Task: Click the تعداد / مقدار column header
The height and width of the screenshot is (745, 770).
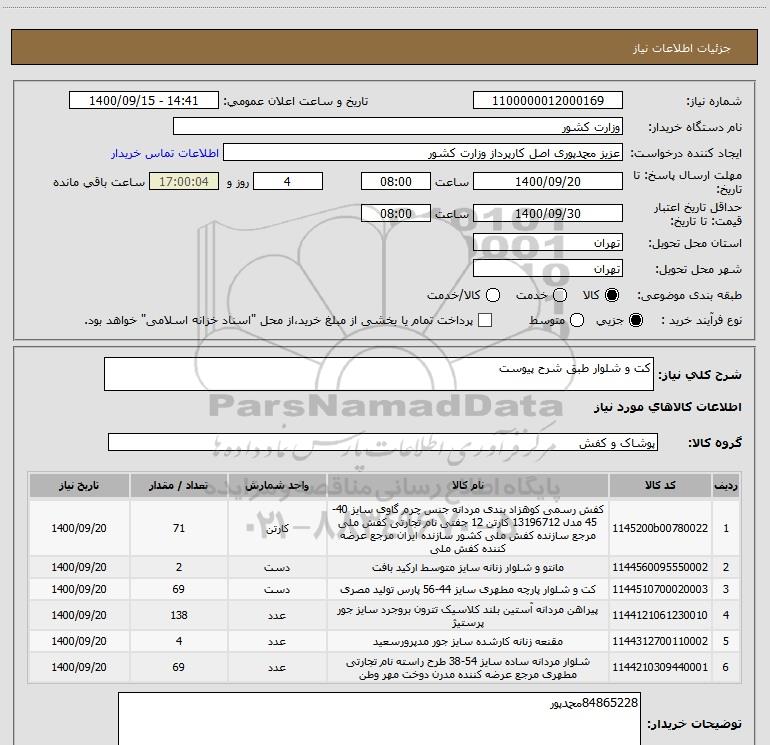Action: pyautogui.click(x=179, y=485)
